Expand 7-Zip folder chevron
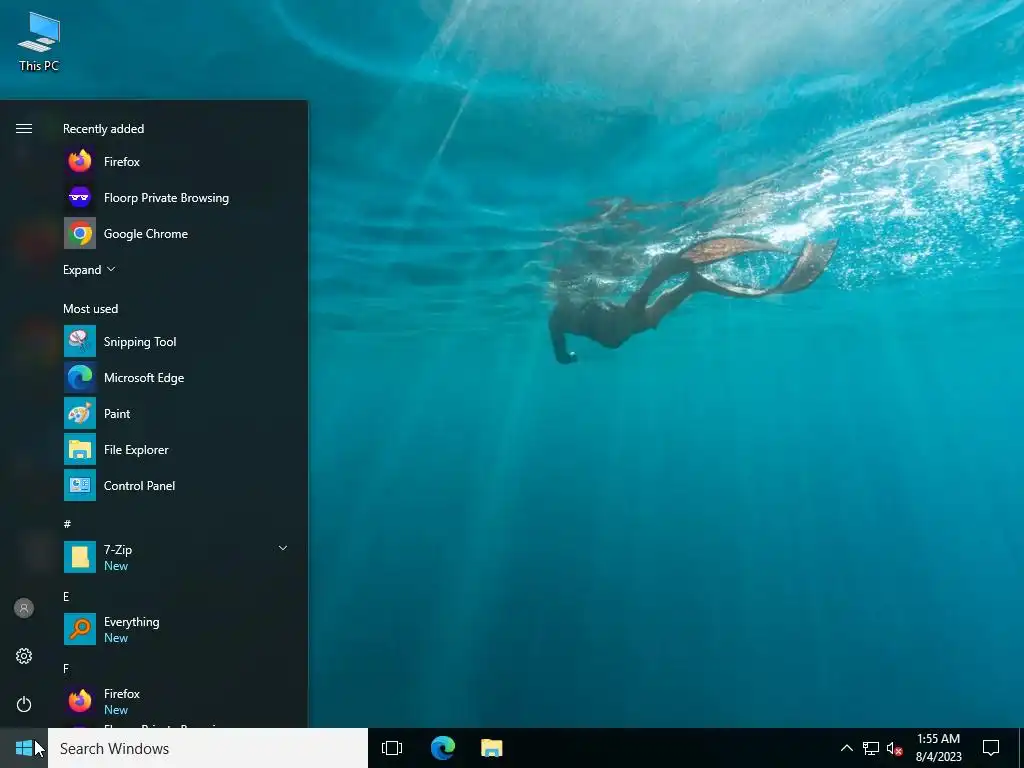The height and width of the screenshot is (768, 1024). [x=283, y=548]
